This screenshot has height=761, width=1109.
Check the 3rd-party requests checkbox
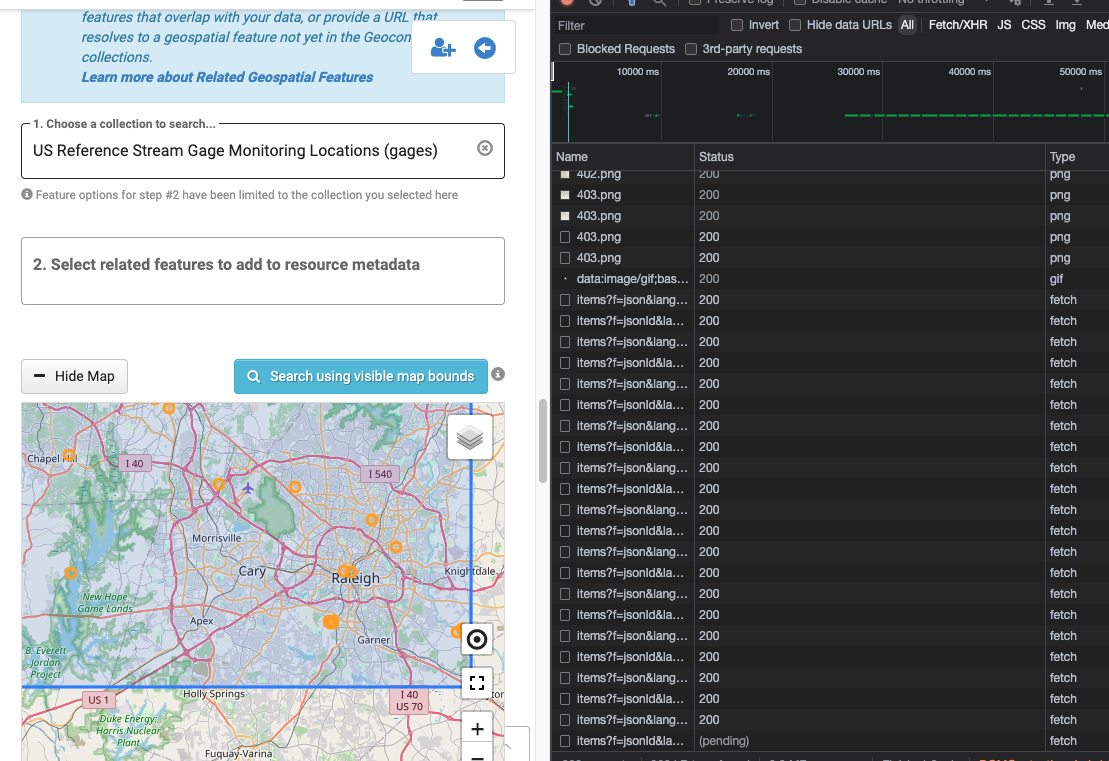pos(691,49)
